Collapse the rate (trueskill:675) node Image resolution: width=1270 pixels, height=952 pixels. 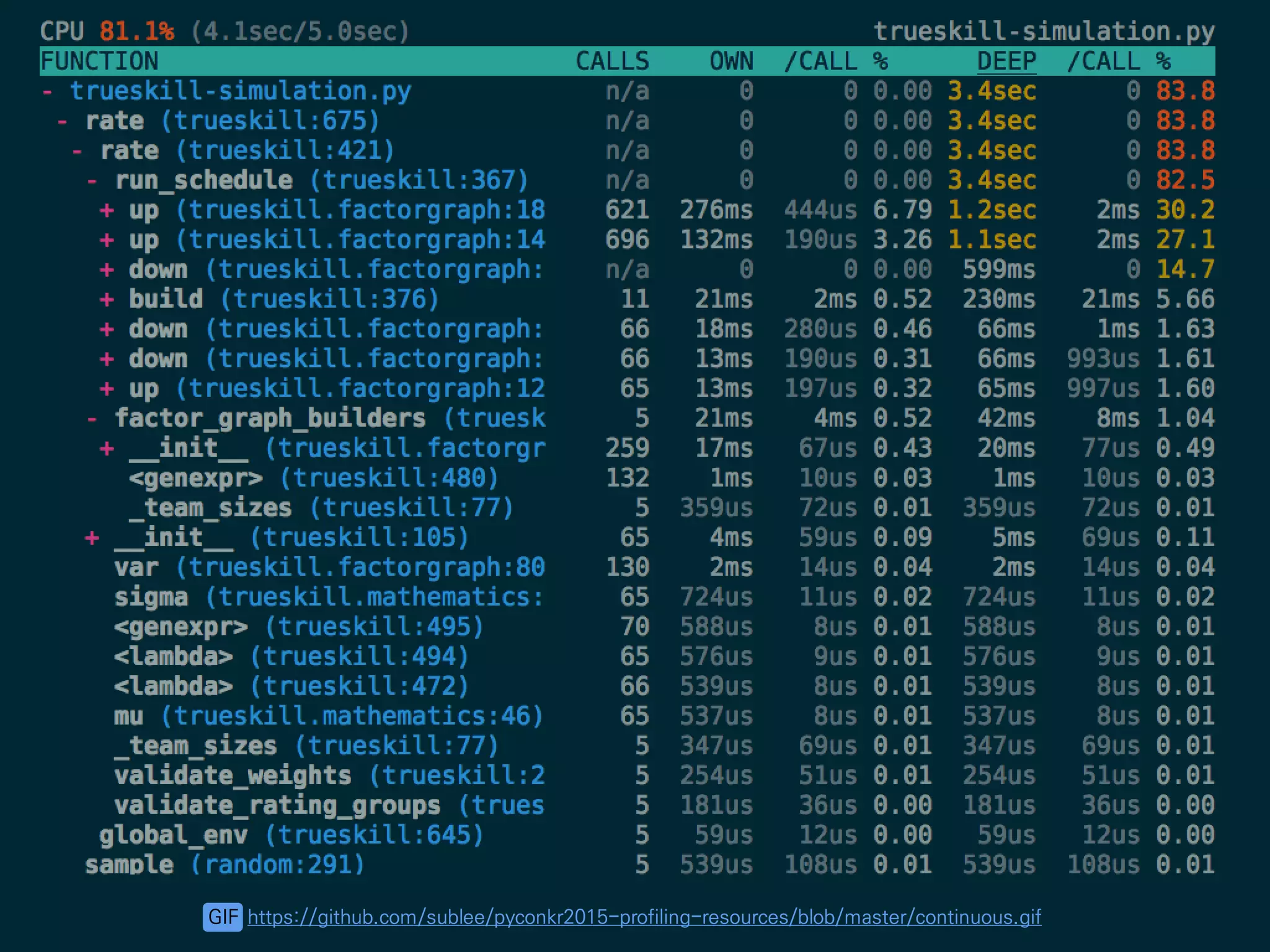point(62,121)
